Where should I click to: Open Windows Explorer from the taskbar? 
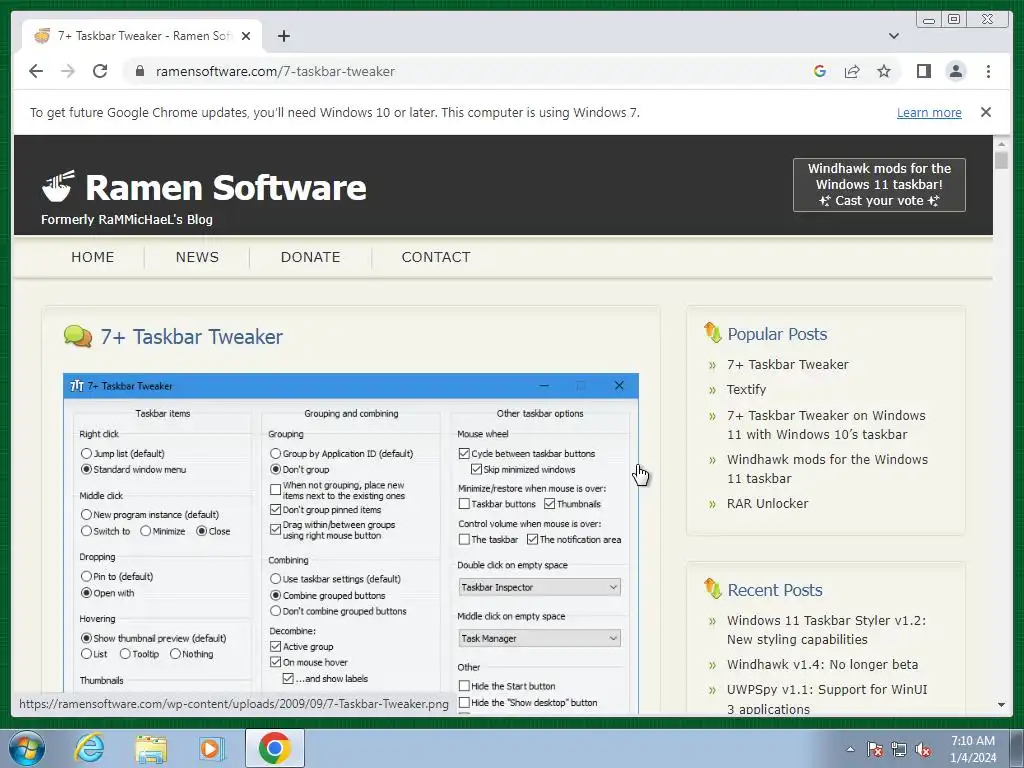click(151, 748)
